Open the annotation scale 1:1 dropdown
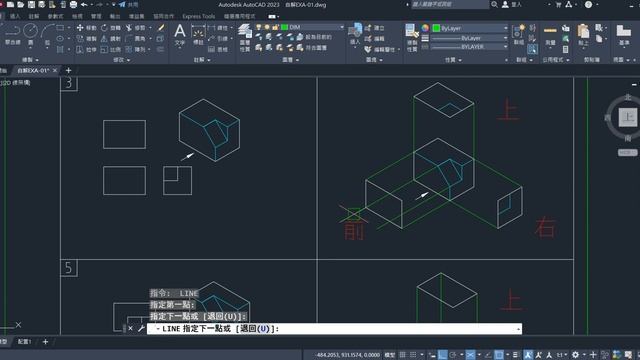This screenshot has width=640, height=360. click(562, 355)
